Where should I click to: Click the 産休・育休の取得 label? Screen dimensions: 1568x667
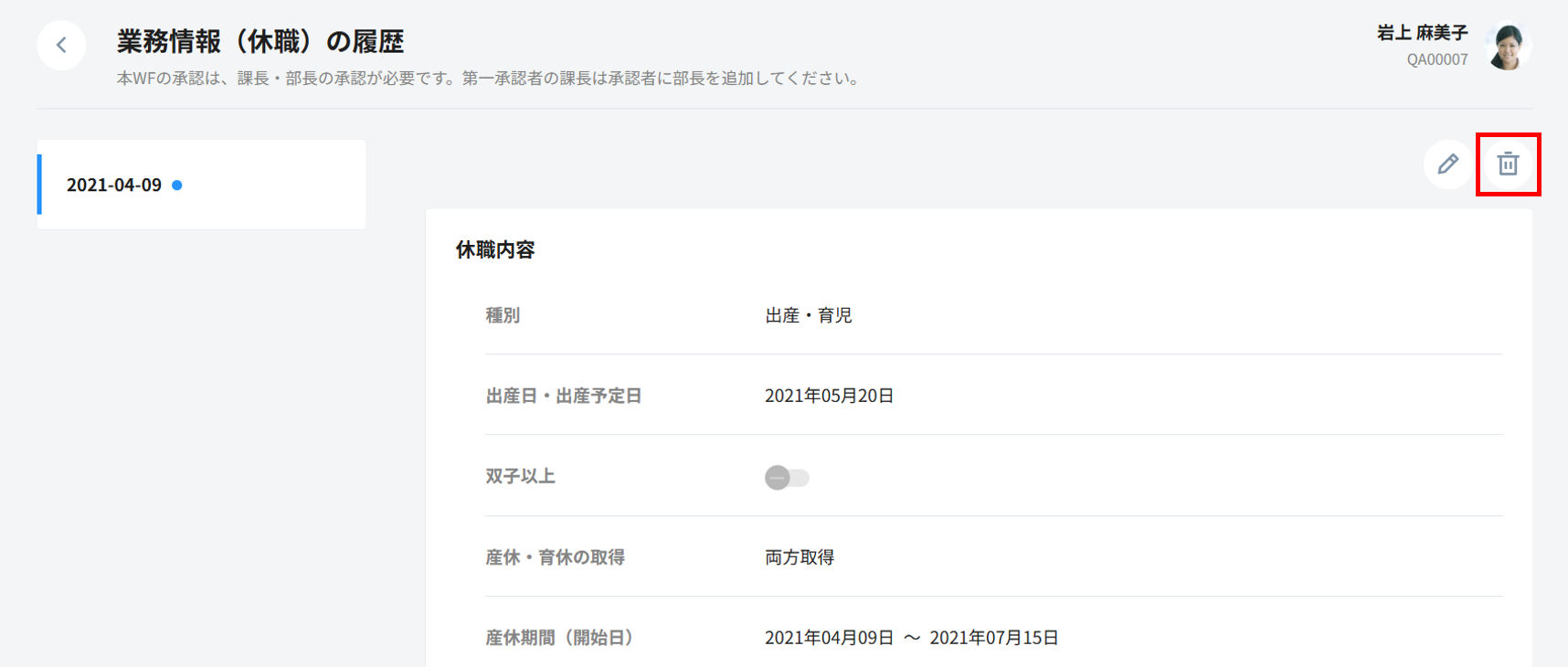[x=555, y=557]
